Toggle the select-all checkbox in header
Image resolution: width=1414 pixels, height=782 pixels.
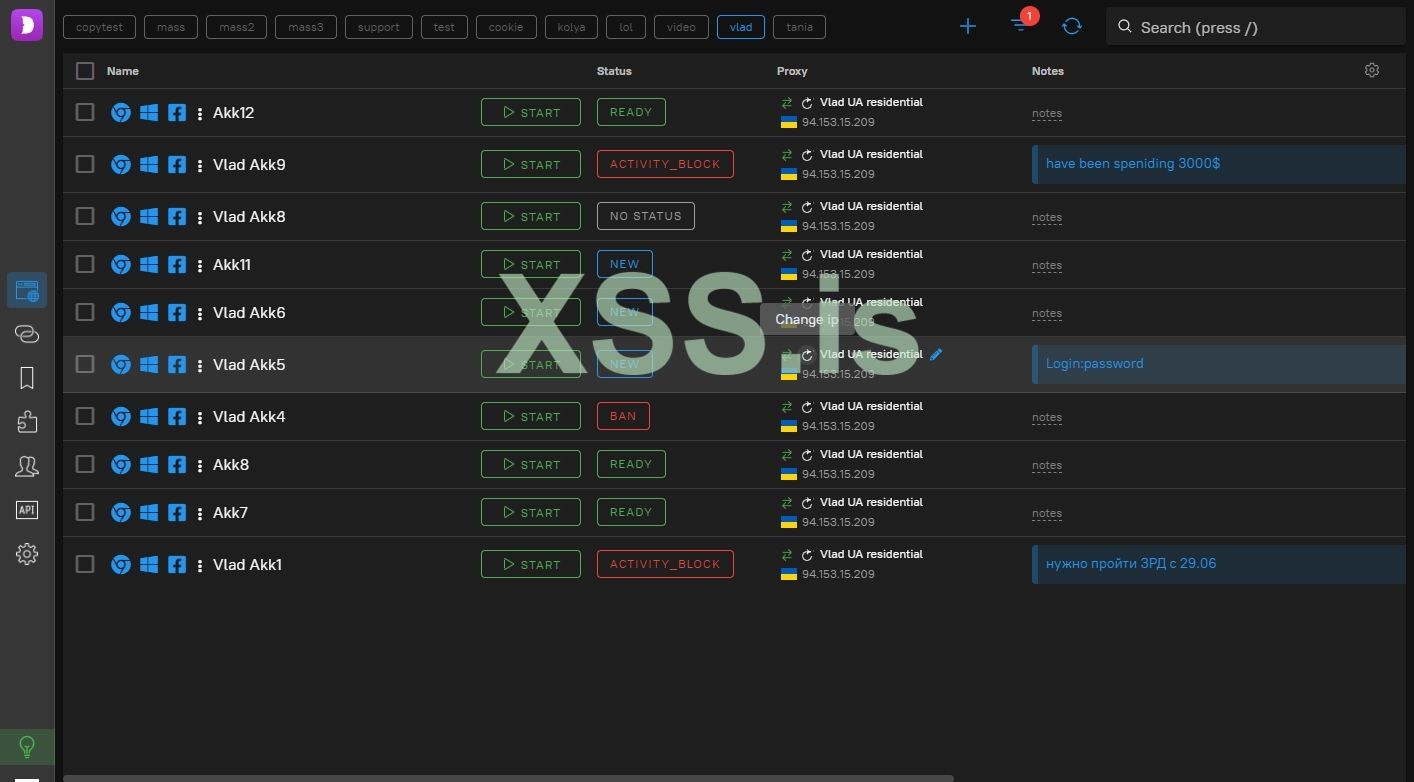[85, 71]
